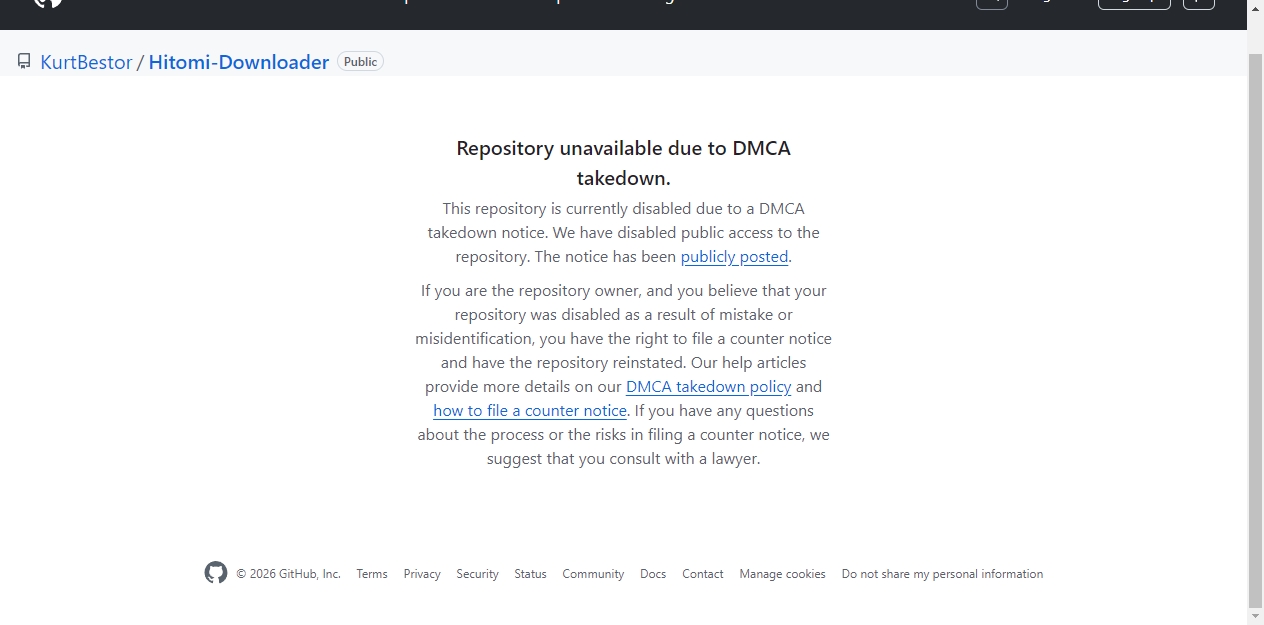Click Manage cookies in the footer

point(782,574)
